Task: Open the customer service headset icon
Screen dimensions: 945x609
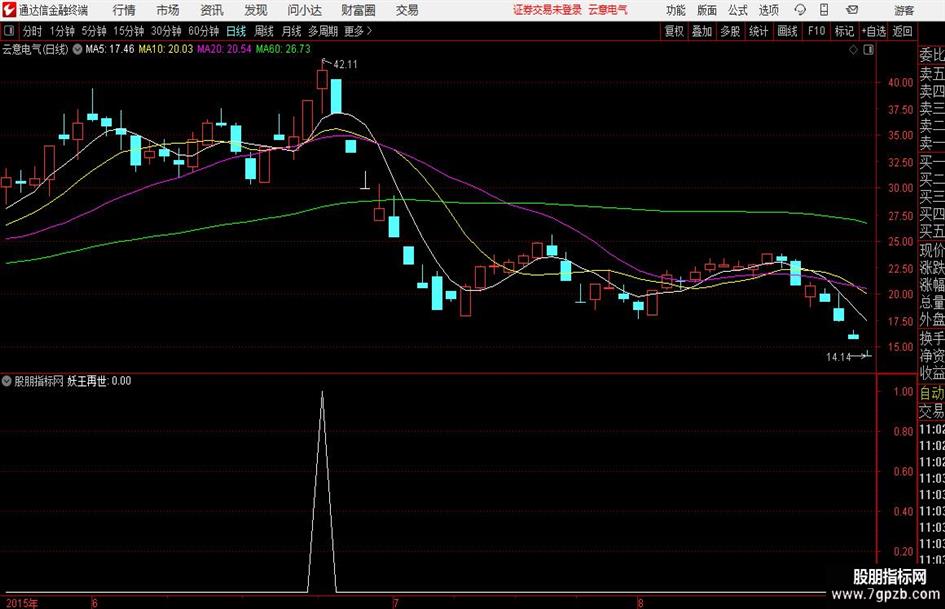Action: click(x=800, y=10)
